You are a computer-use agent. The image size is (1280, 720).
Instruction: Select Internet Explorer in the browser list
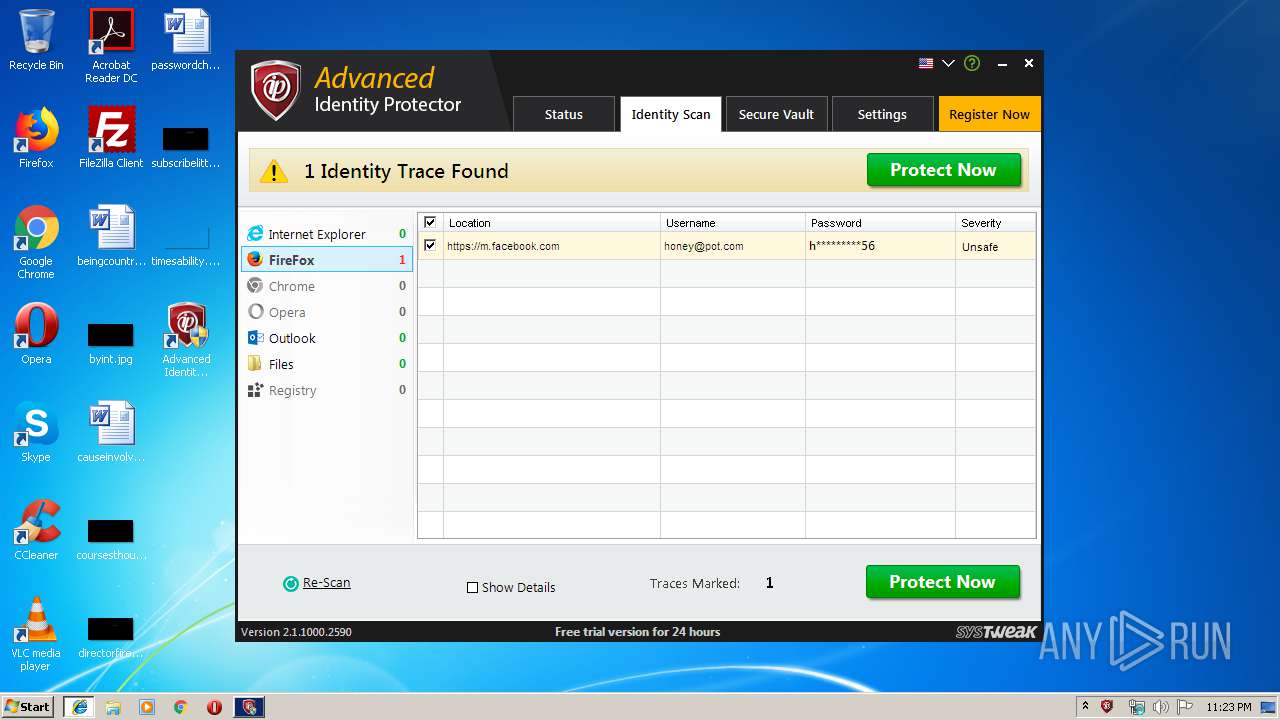point(326,234)
